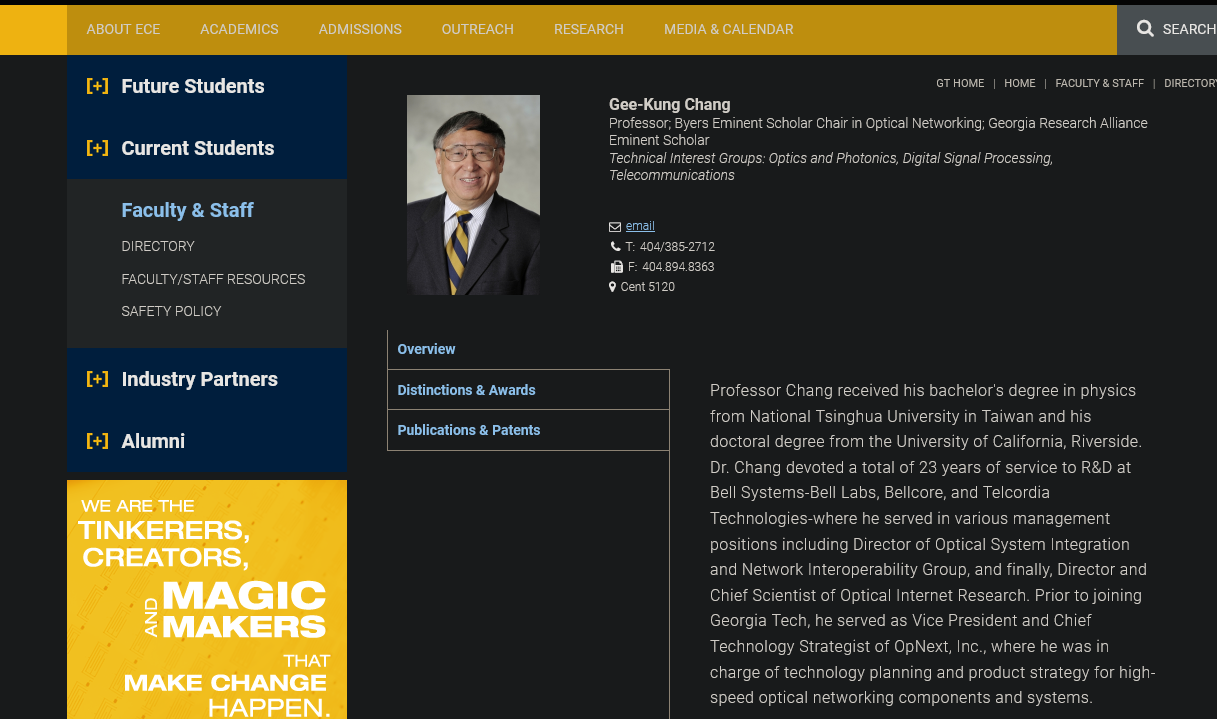Go to Industry Partners section
This screenshot has width=1217, height=719.
coord(200,379)
